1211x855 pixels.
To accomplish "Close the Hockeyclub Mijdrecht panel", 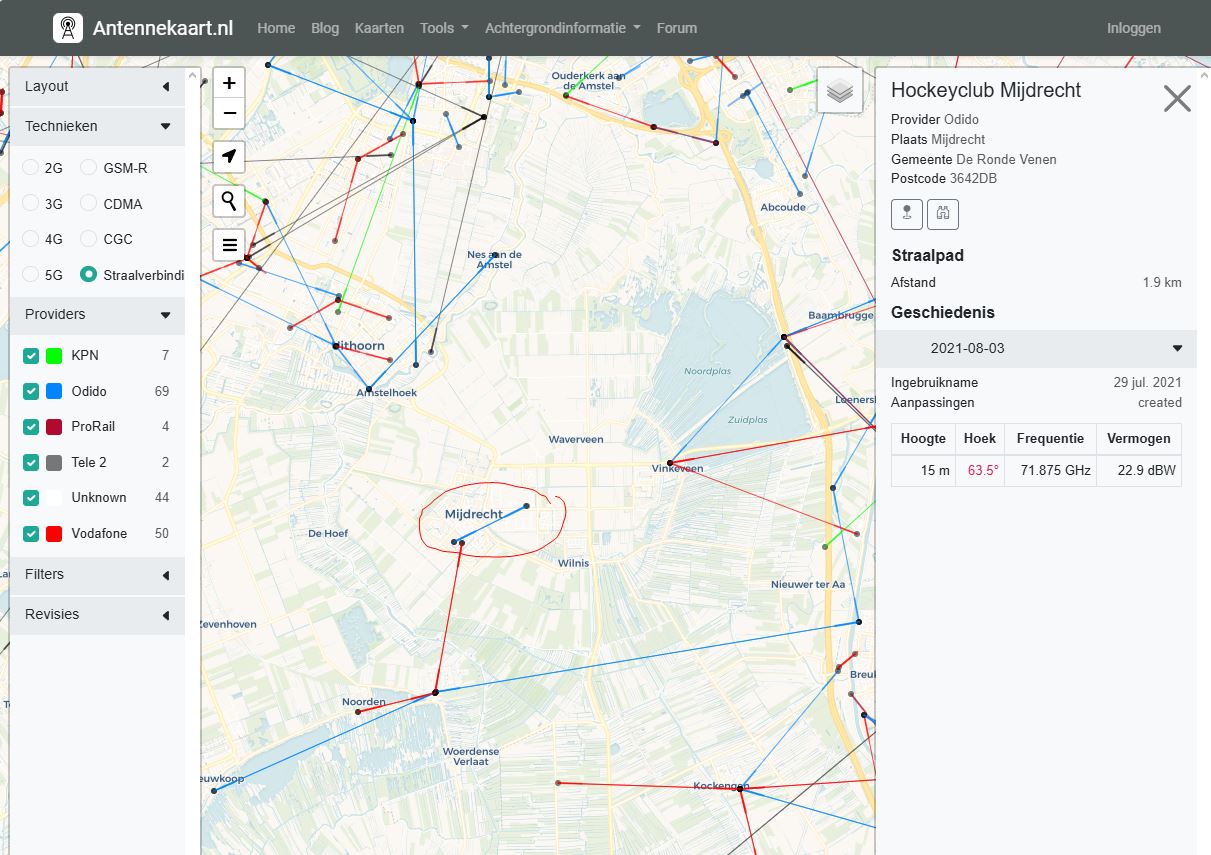I will point(1177,98).
